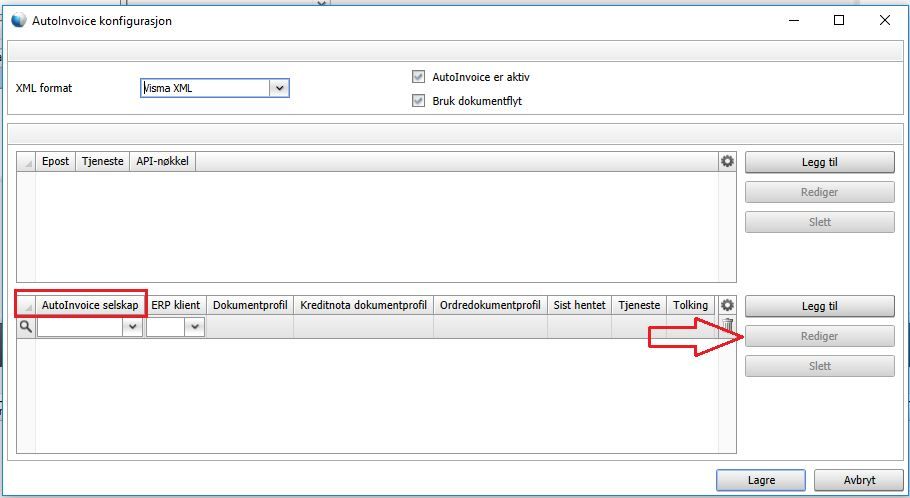Click the trash icon in the filter row

pyautogui.click(x=728, y=324)
